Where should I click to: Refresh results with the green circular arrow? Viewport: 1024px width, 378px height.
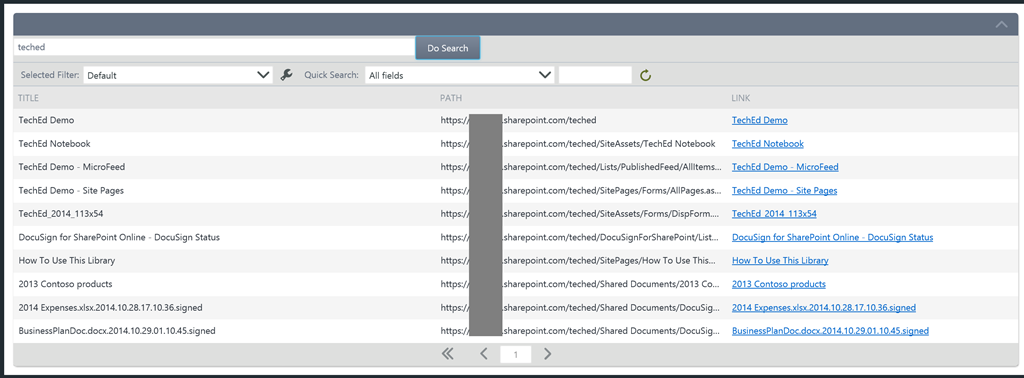[645, 75]
